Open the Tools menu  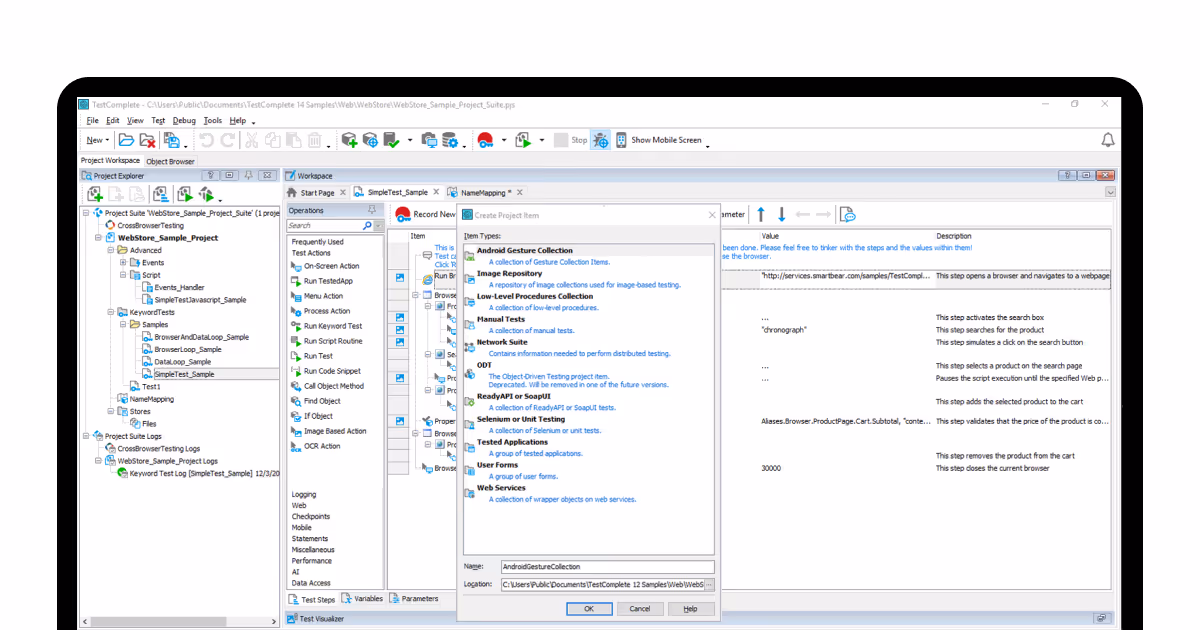(212, 120)
